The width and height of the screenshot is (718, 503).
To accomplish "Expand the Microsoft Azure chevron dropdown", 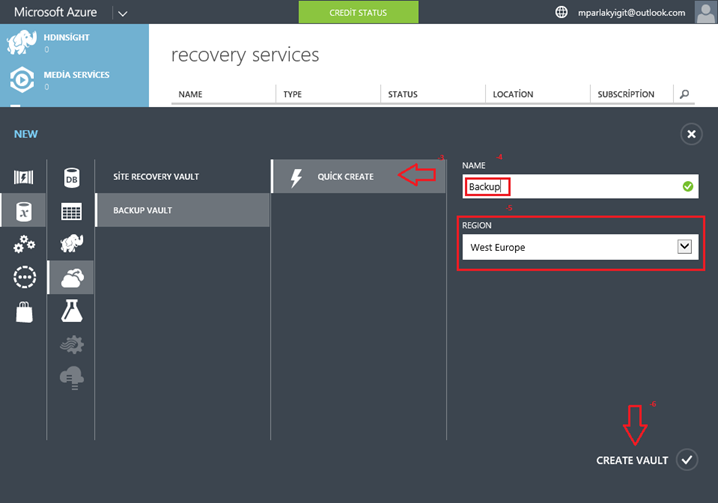I will [x=122, y=13].
